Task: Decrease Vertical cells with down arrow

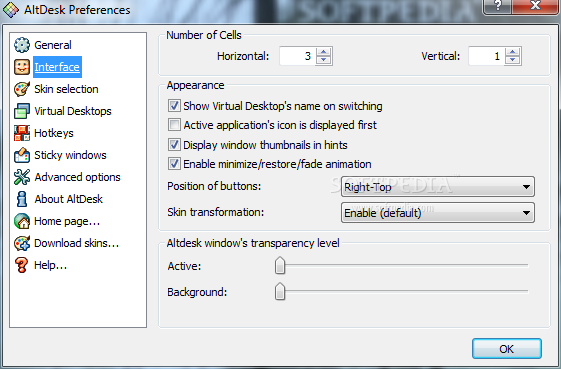Action: [512, 60]
